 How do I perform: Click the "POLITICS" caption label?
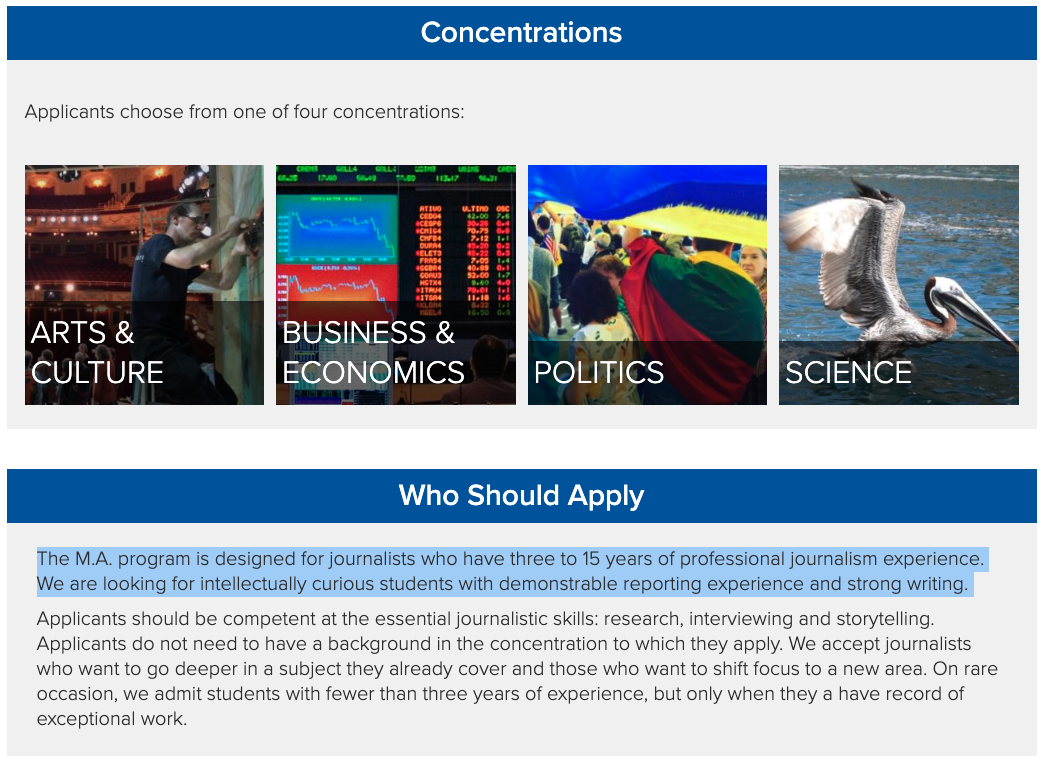tap(598, 373)
